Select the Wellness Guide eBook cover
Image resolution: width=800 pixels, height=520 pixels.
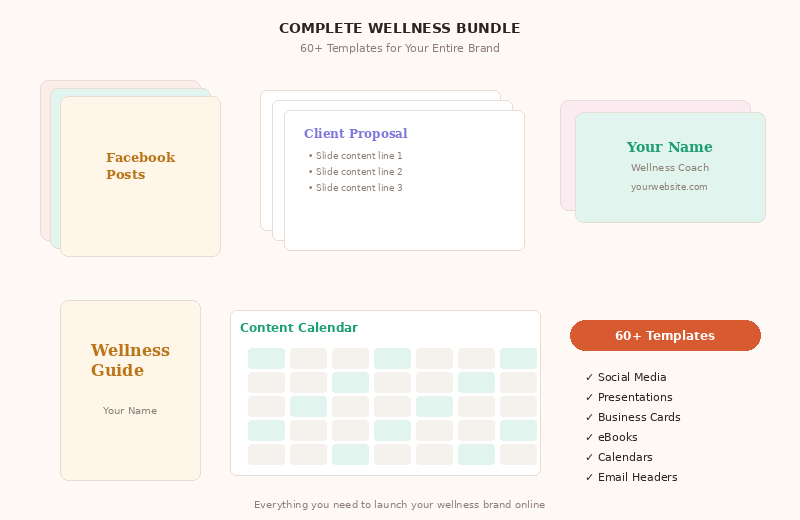point(130,390)
